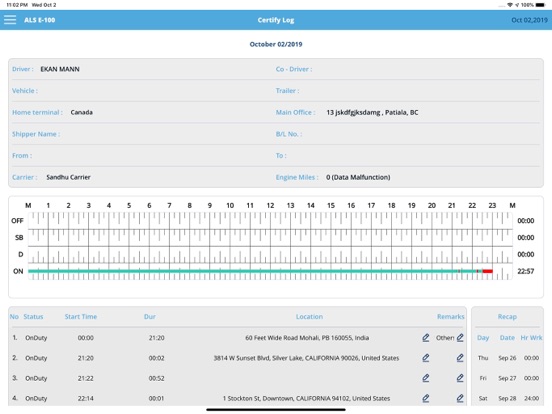Tap the OFF row label in graph
This screenshot has width=552, height=414.
[x=17, y=221]
